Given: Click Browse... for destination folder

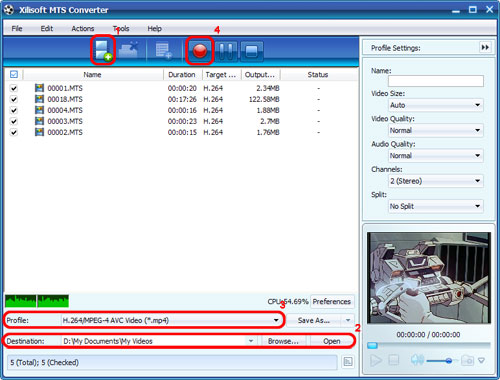Looking at the screenshot, I should [x=283, y=341].
